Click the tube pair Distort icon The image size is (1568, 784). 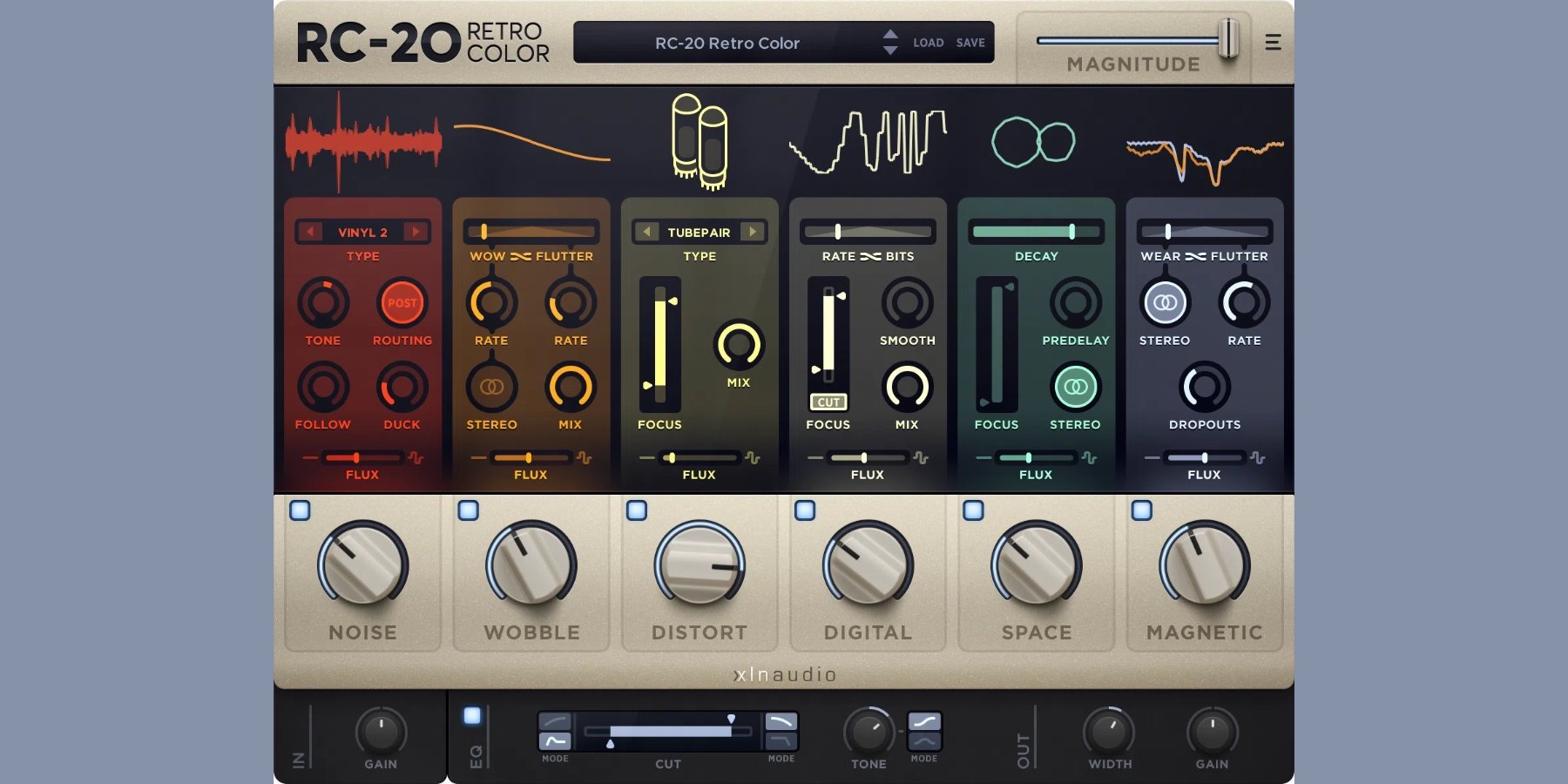[x=697, y=139]
